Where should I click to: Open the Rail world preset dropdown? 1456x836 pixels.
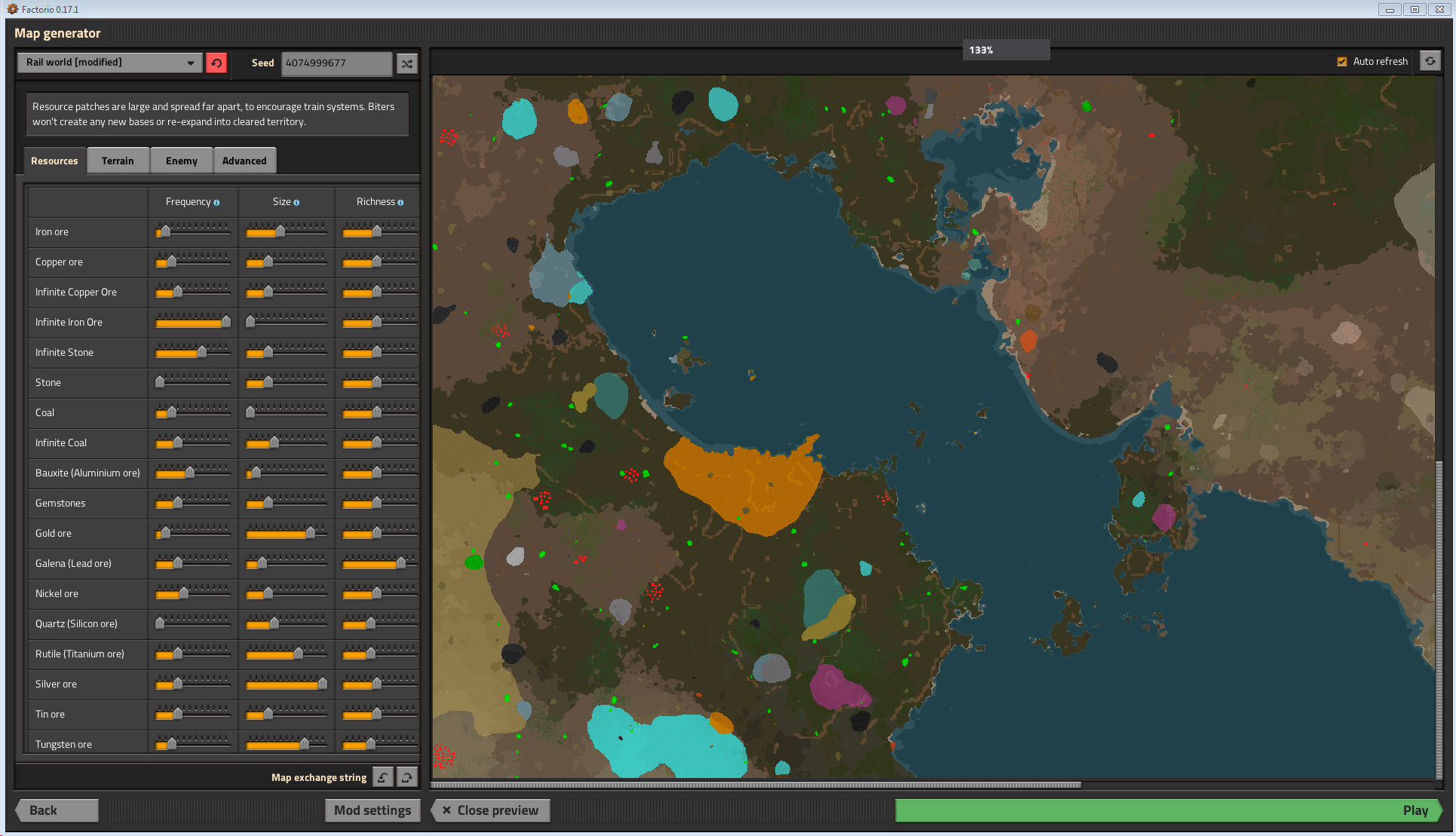click(110, 63)
